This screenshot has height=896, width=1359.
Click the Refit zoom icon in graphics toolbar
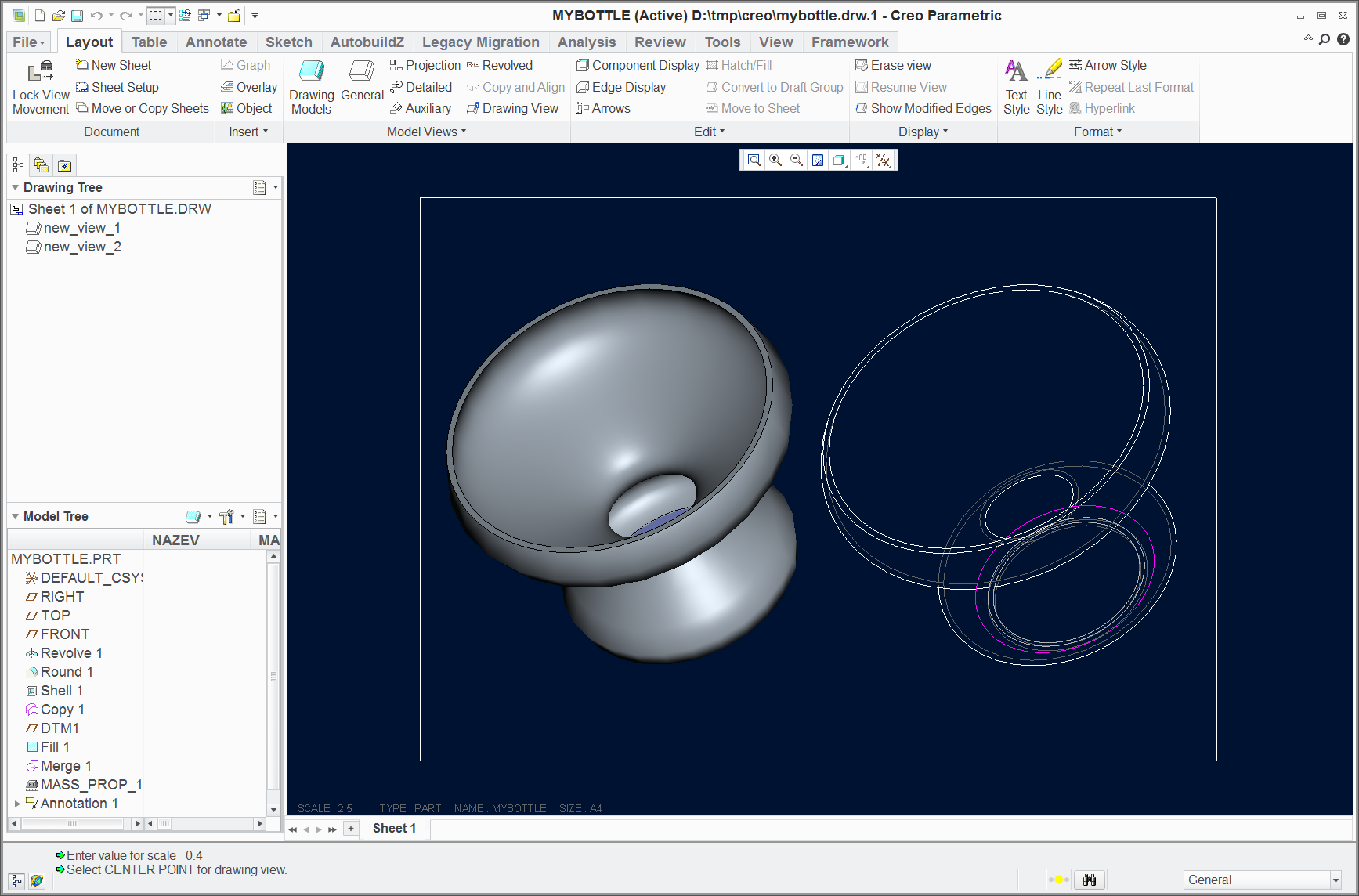pyautogui.click(x=754, y=160)
